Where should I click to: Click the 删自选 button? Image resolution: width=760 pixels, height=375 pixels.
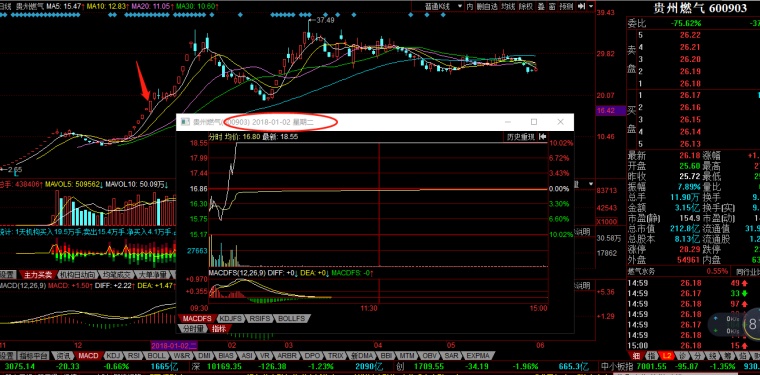(x=487, y=6)
